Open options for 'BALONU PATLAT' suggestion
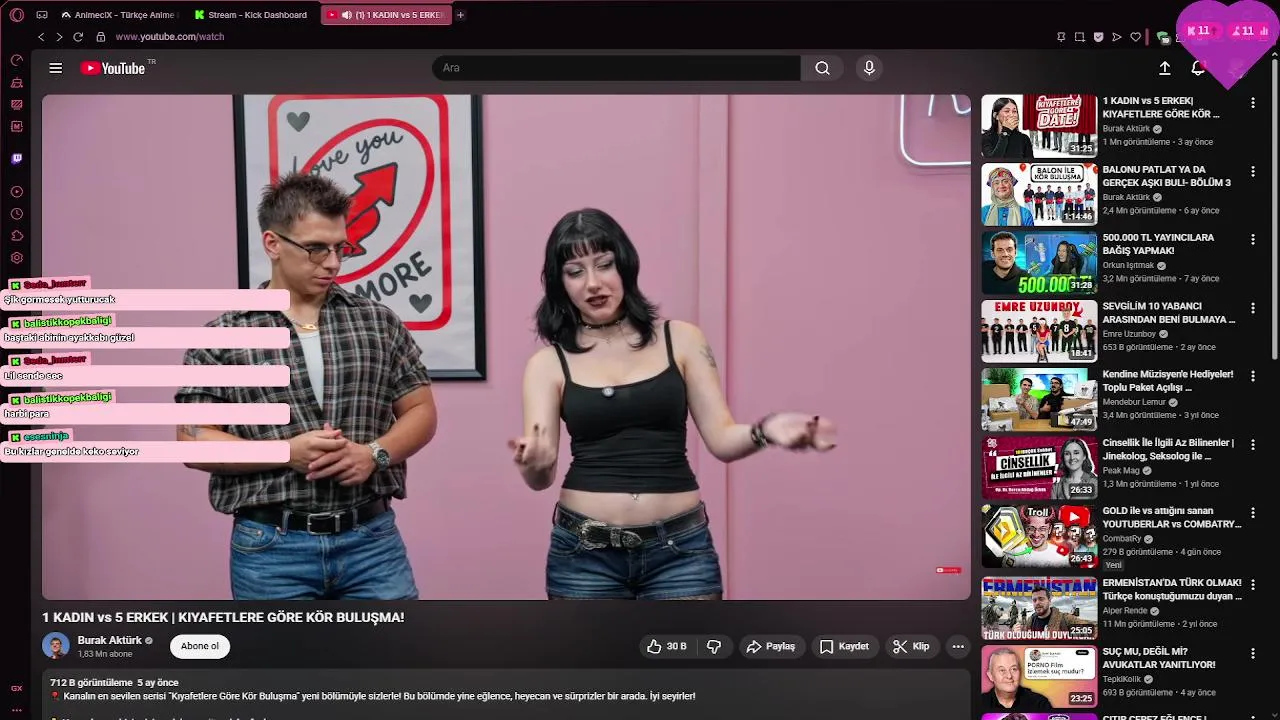This screenshot has width=1280, height=720. tap(1253, 171)
